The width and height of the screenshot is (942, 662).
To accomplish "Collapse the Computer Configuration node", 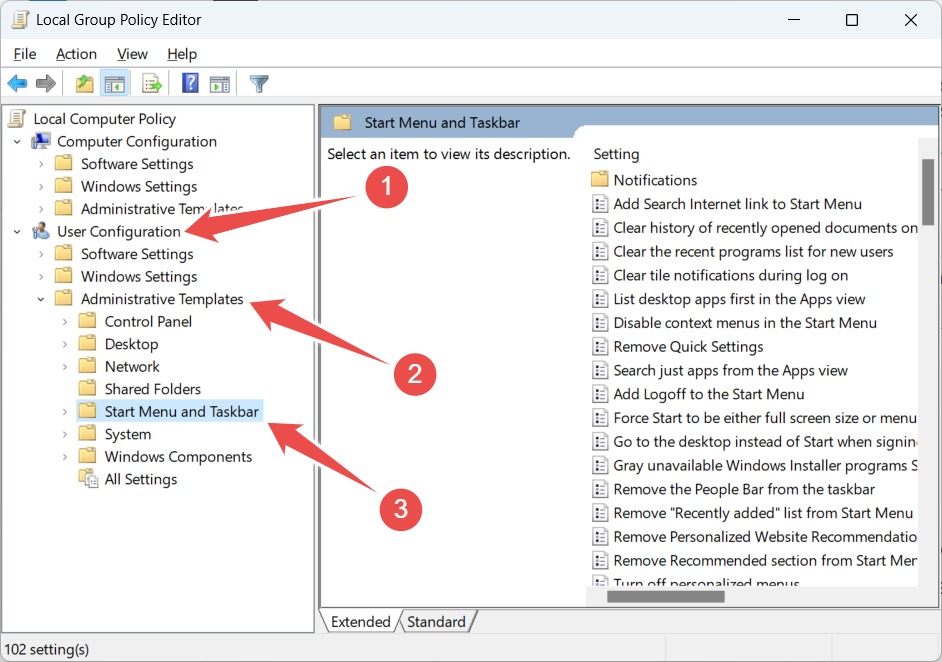I will 16,141.
